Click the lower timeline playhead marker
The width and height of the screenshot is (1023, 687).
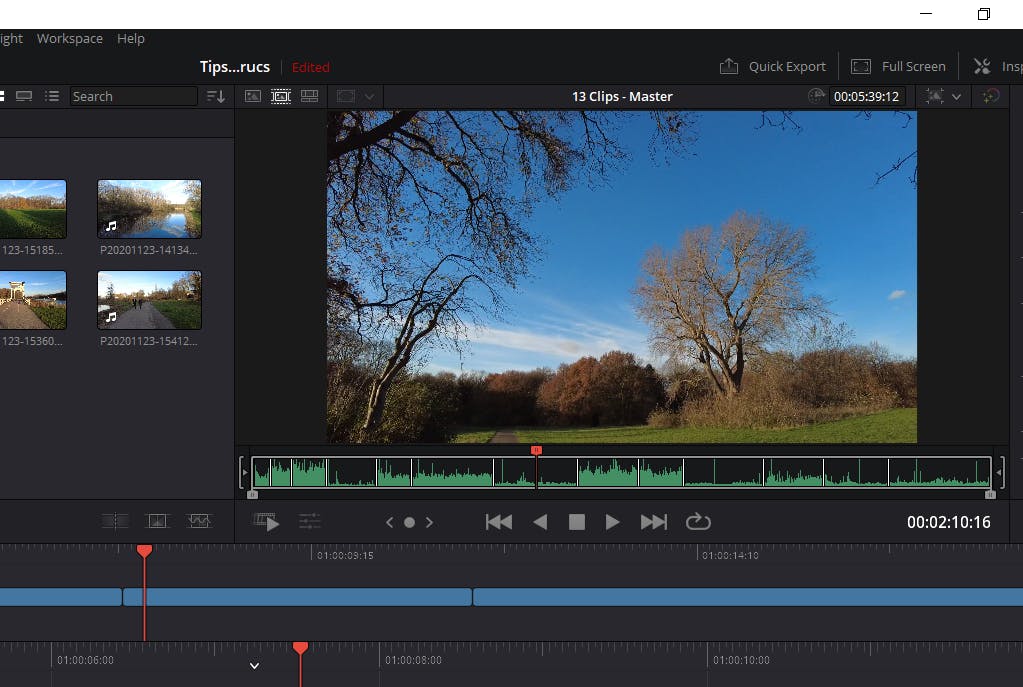[300, 648]
